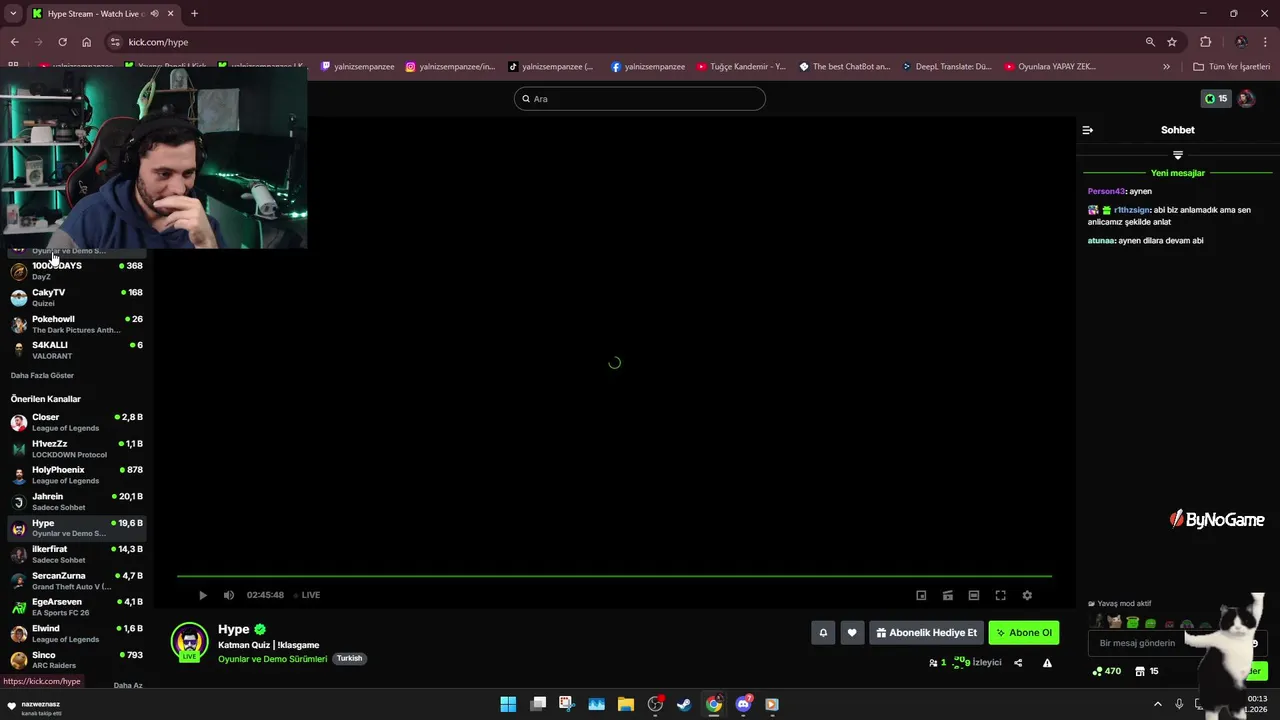The image size is (1280, 720).
Task: Play the video with the player play button
Action: tap(203, 595)
